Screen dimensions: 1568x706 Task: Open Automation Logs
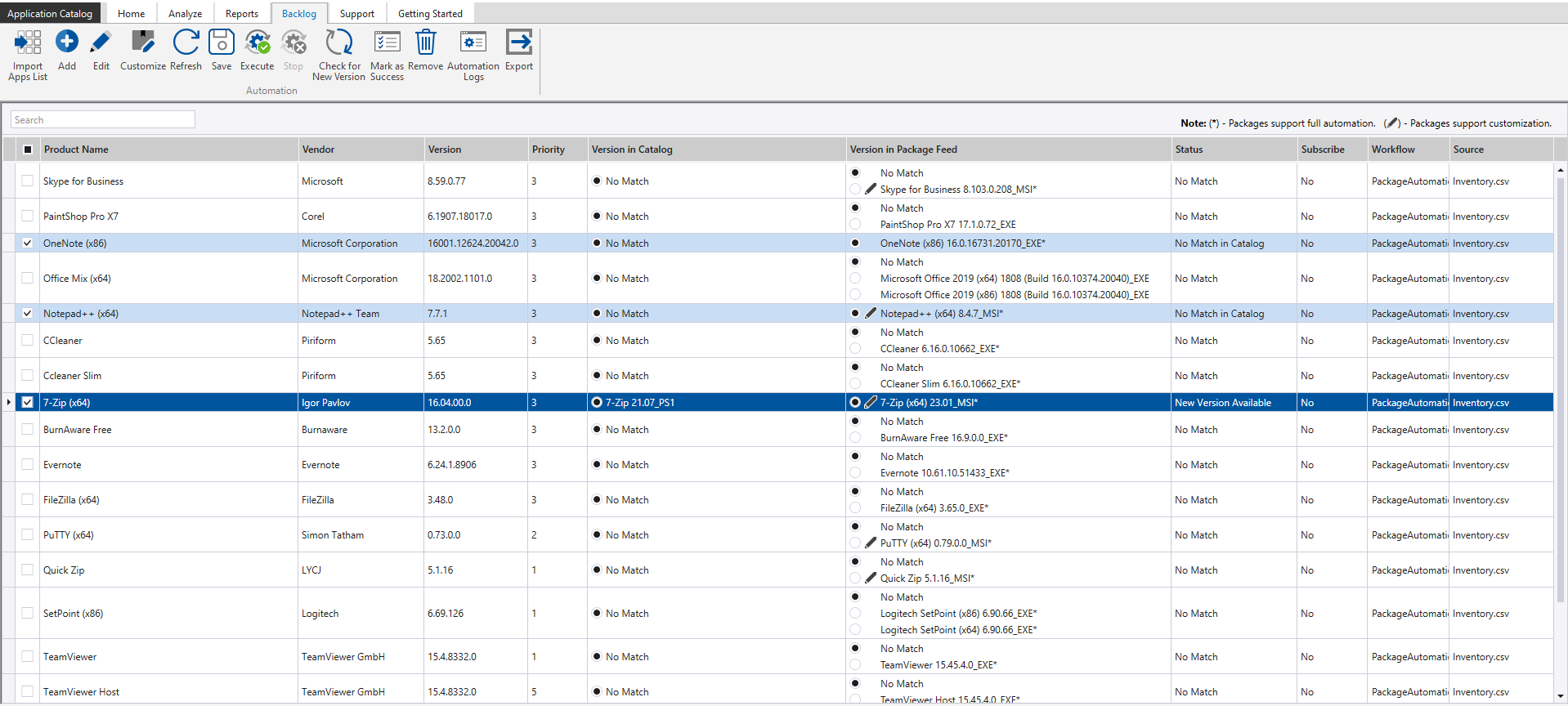[x=473, y=42]
